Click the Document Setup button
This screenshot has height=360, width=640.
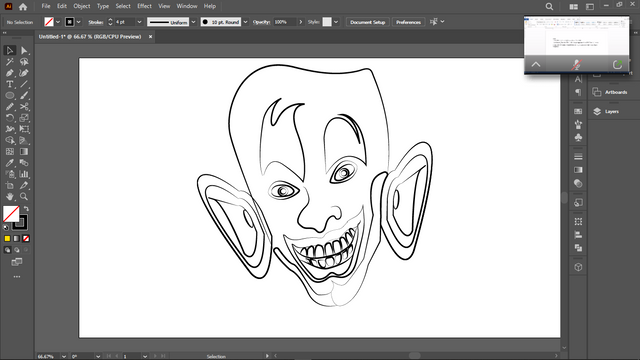click(368, 22)
